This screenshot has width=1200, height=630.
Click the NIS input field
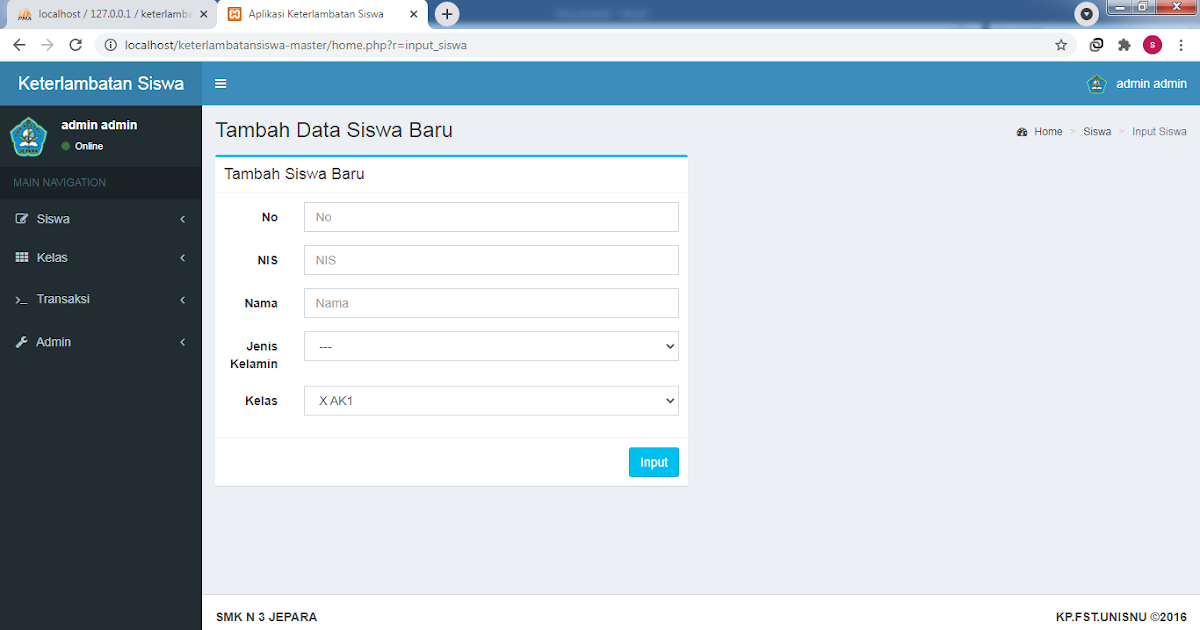(x=491, y=260)
